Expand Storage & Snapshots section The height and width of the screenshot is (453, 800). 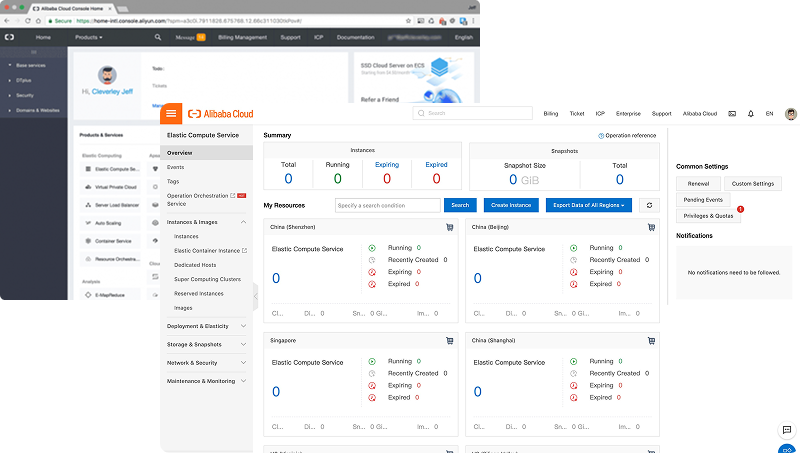point(243,344)
